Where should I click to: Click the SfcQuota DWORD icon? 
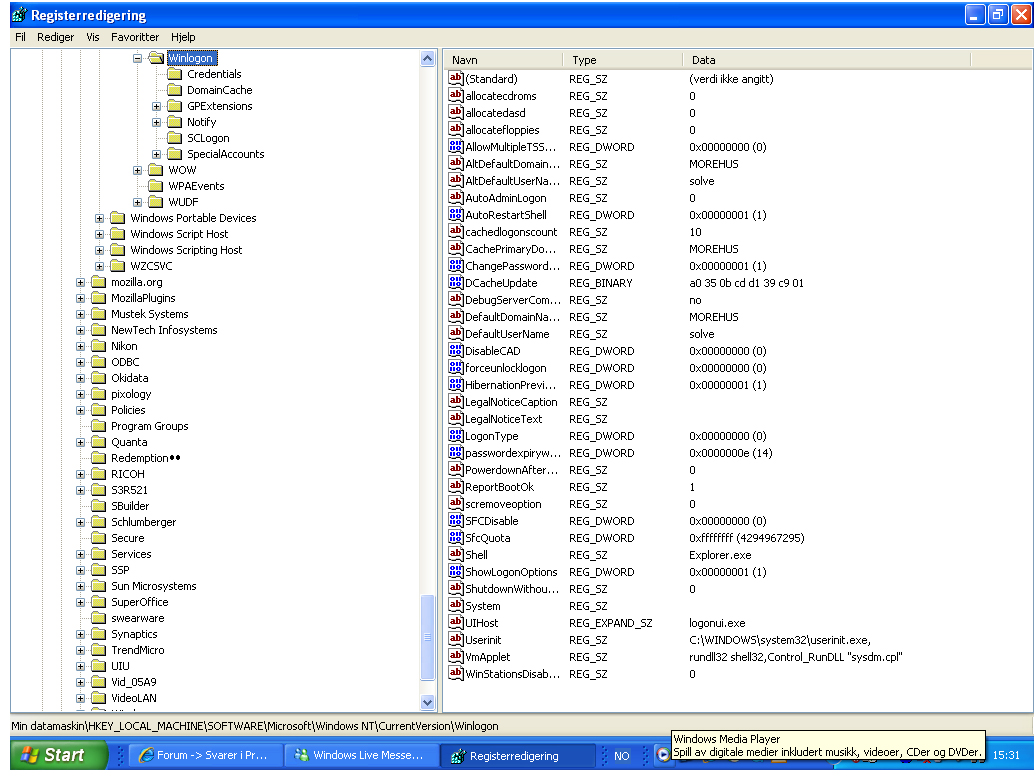pos(455,538)
